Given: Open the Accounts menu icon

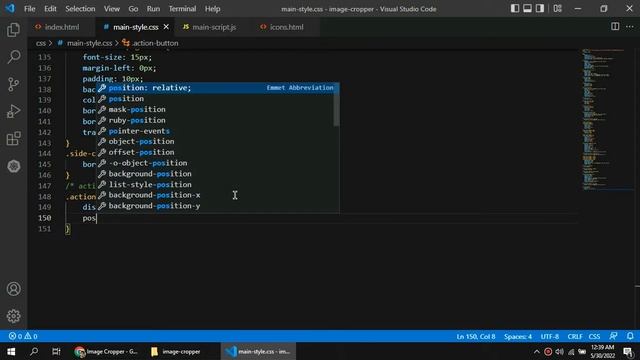Looking at the screenshot, I should tap(13, 289).
